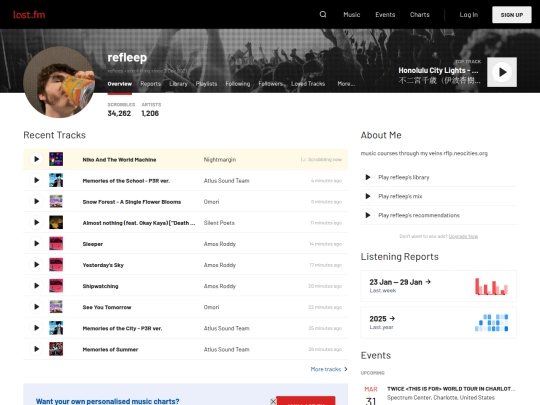Click the scrobbles count 34,282
This screenshot has height=405, width=540.
119,113
